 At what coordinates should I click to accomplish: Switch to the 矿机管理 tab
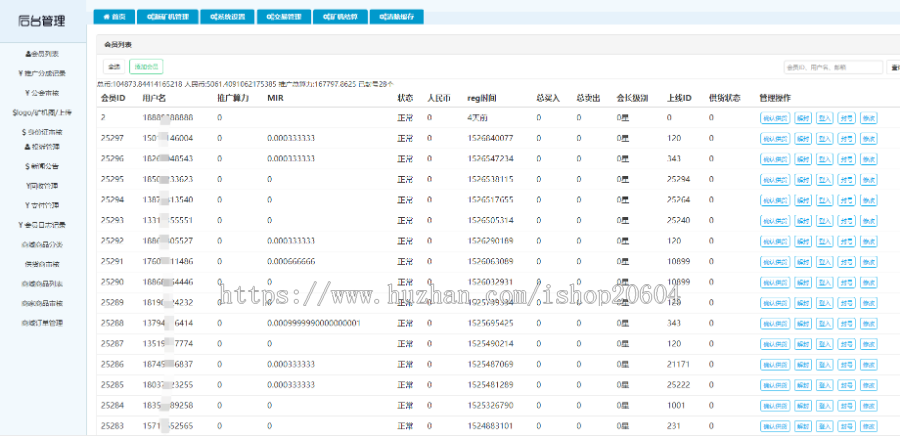(168, 17)
